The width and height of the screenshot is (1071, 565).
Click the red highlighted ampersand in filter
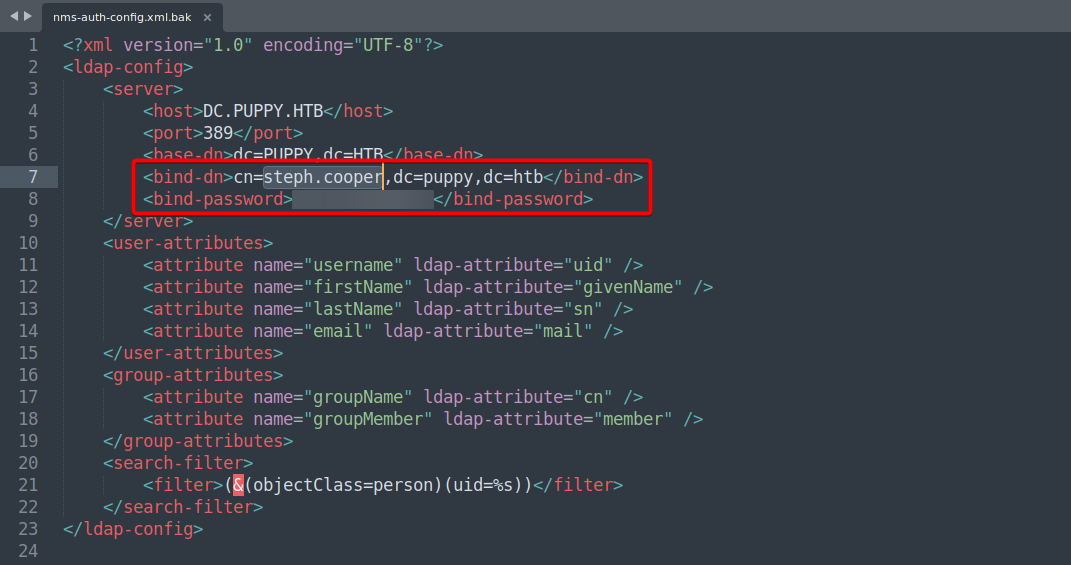pos(238,485)
